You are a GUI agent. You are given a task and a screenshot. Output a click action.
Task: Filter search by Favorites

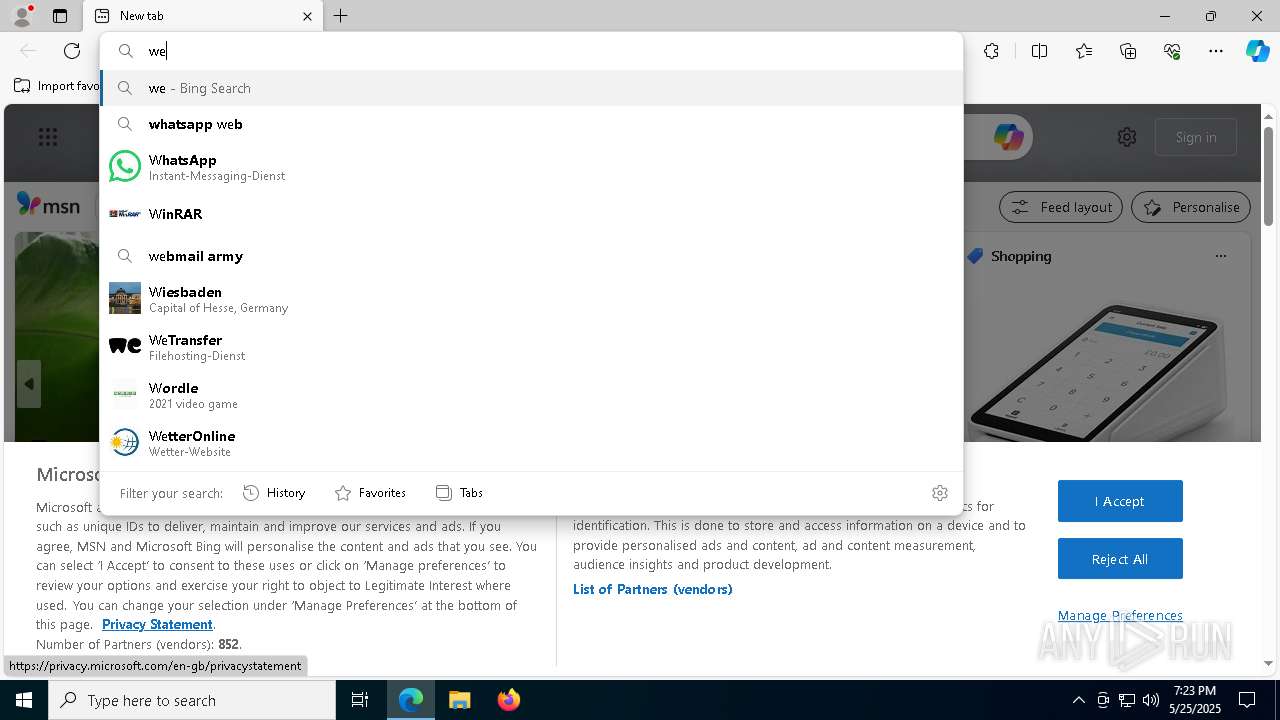pyautogui.click(x=370, y=493)
